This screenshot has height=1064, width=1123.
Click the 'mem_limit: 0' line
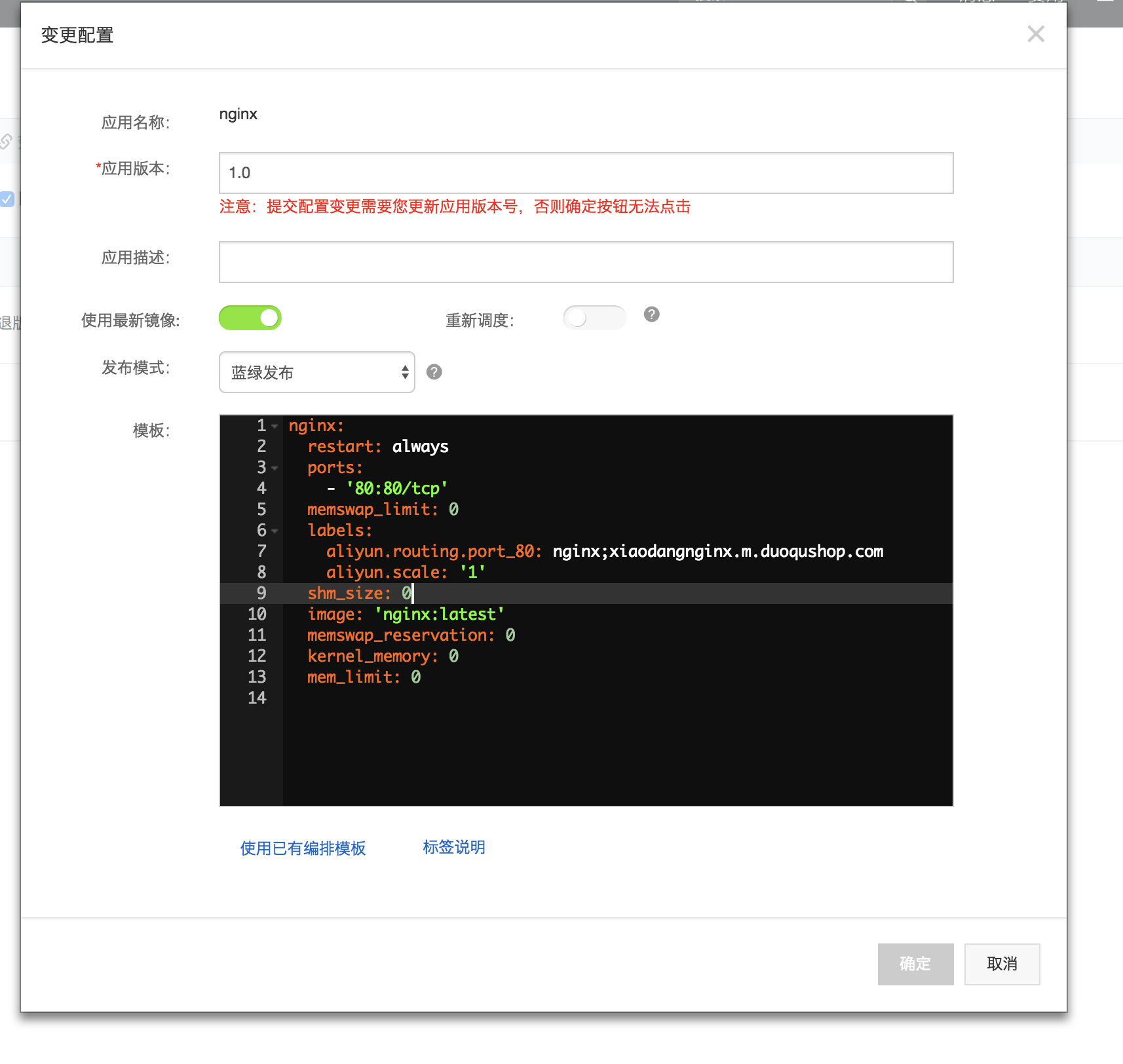(x=364, y=677)
